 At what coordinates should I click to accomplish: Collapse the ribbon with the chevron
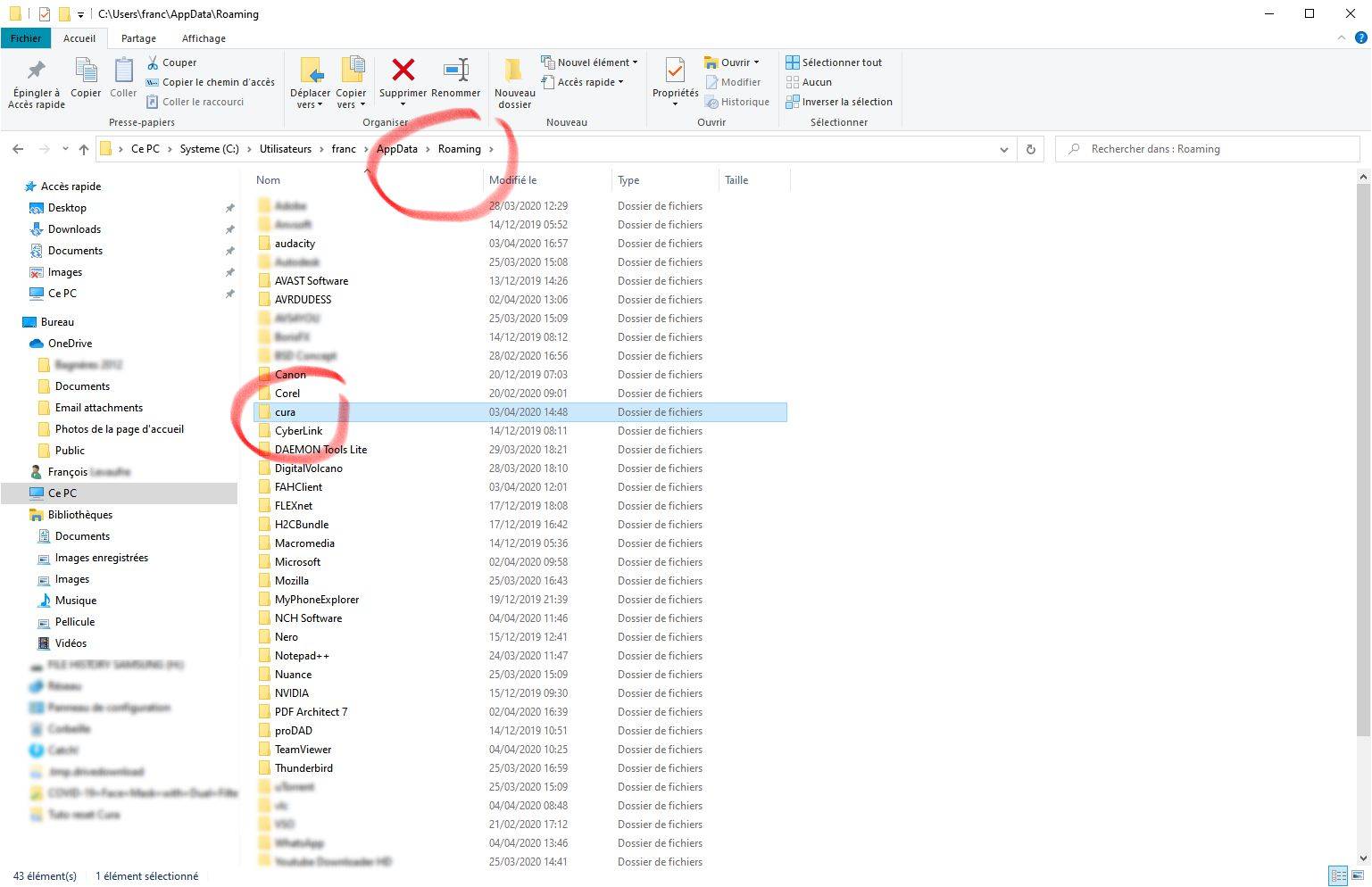pyautogui.click(x=1342, y=38)
